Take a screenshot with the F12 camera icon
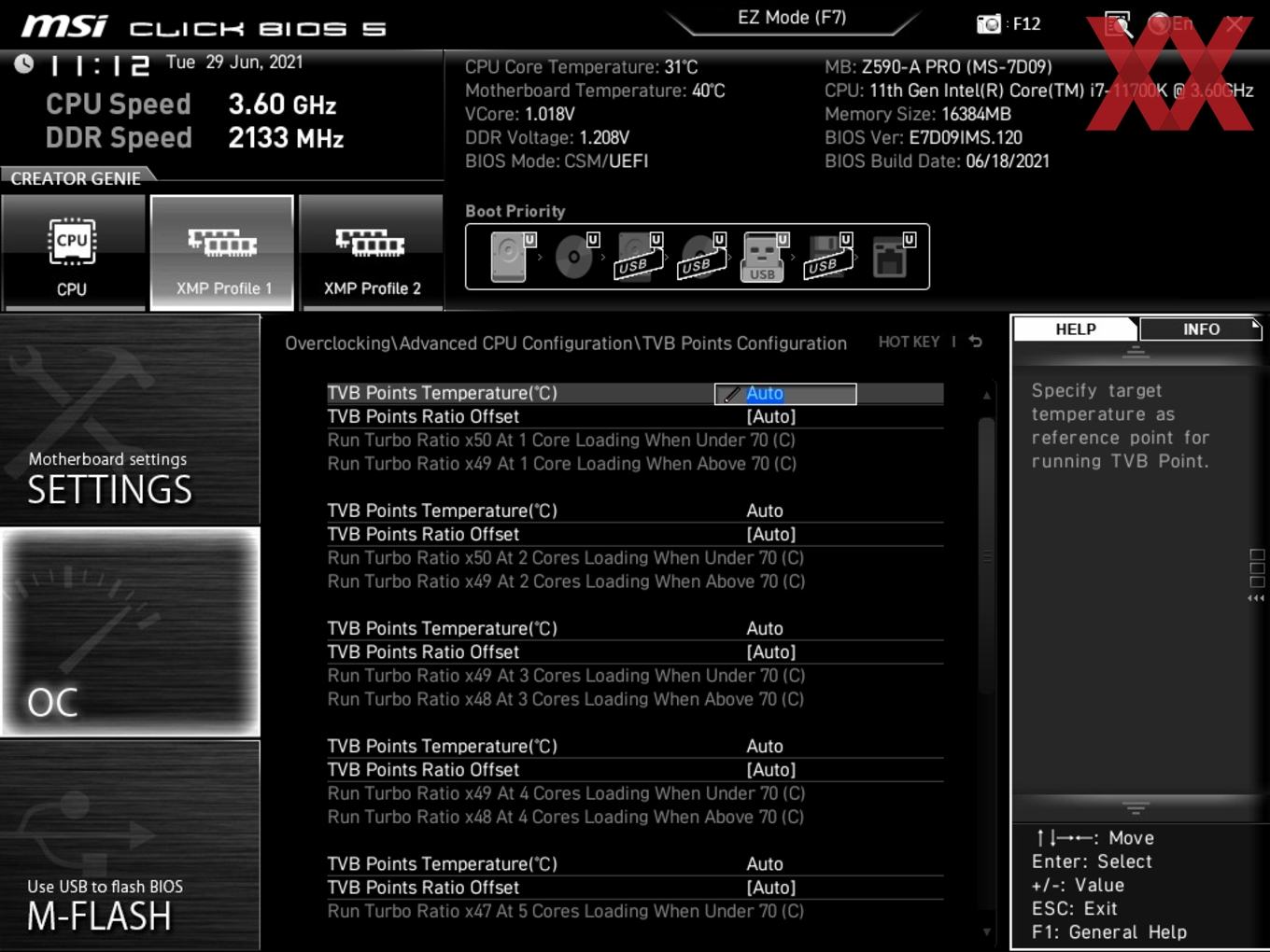Screen dimensions: 1270x952 tap(988, 23)
